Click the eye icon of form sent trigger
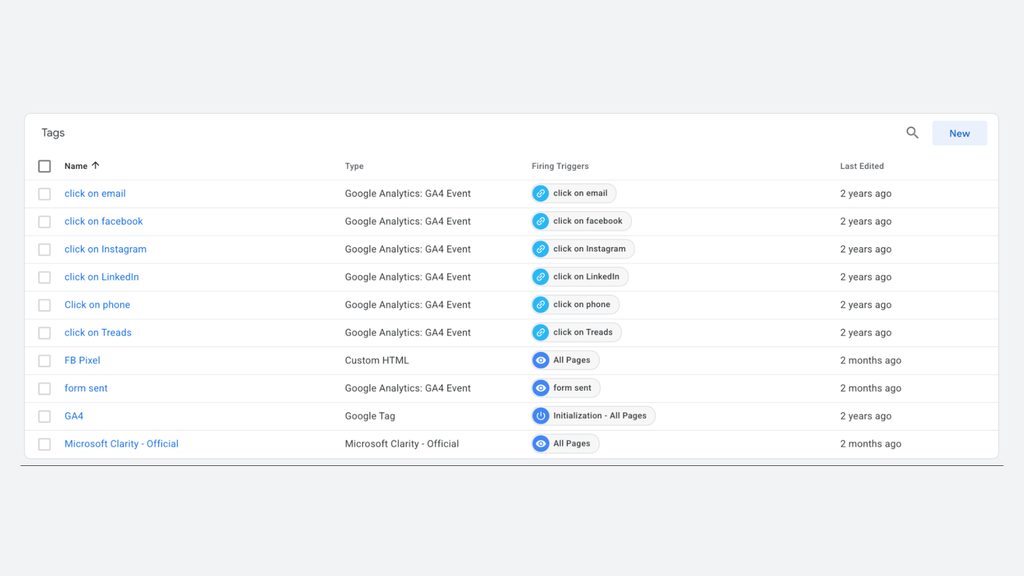The image size is (1024, 576). [x=541, y=388]
